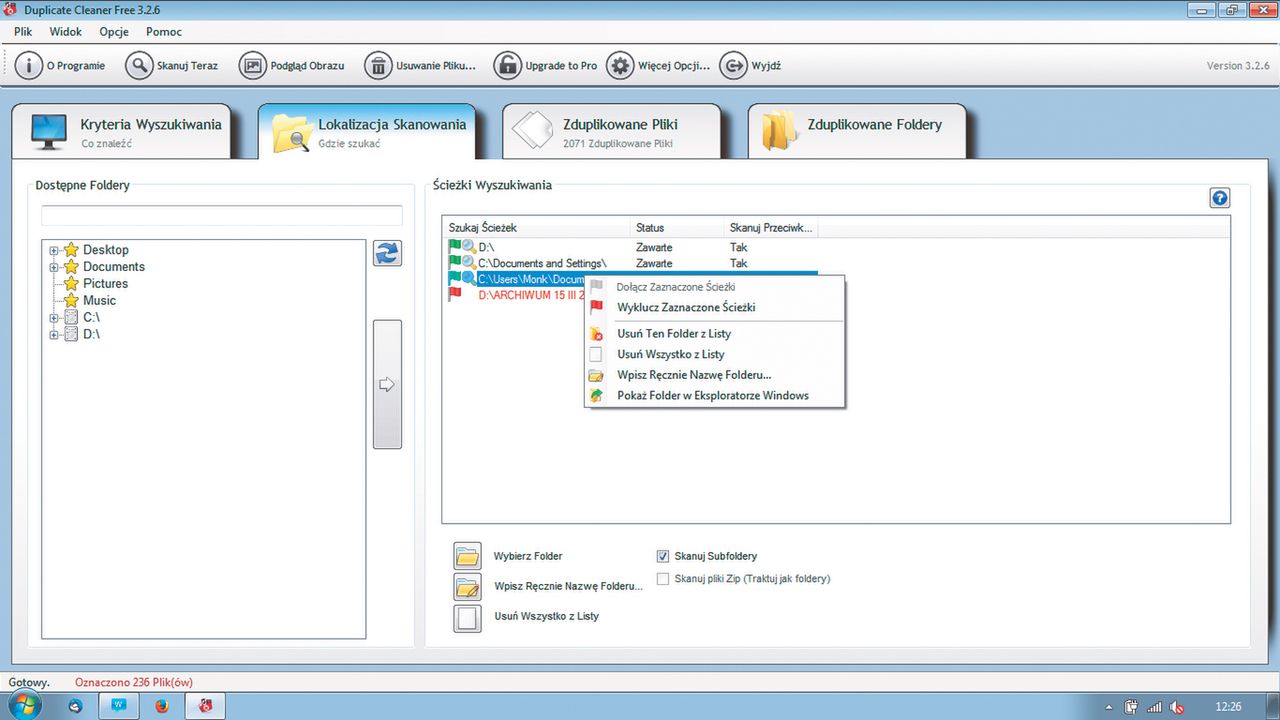Viewport: 1280px width, 720px height.
Task: Click the Usuń Wszystko z Listy button under the list
Action: click(468, 617)
